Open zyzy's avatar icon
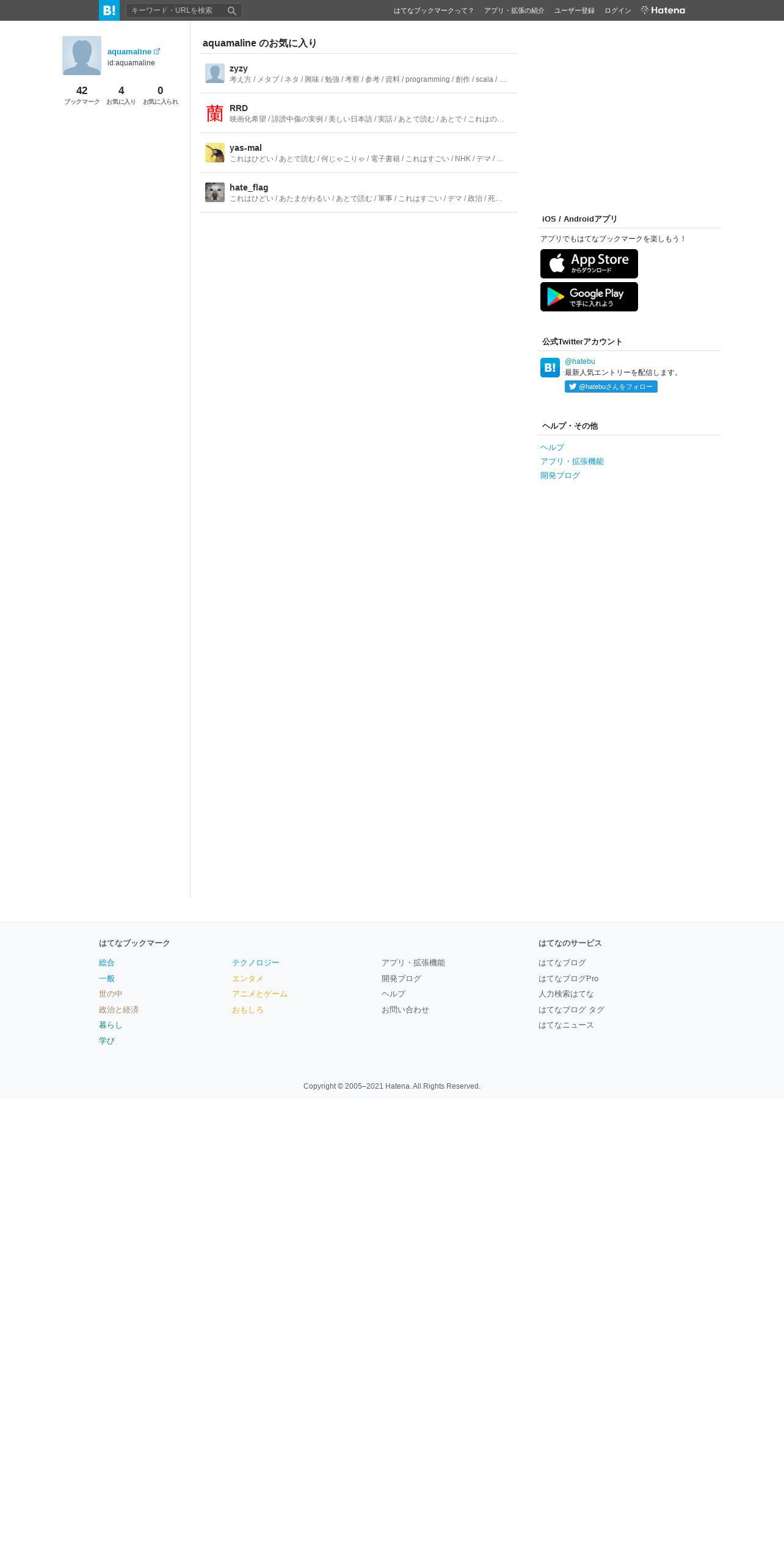 coord(215,73)
